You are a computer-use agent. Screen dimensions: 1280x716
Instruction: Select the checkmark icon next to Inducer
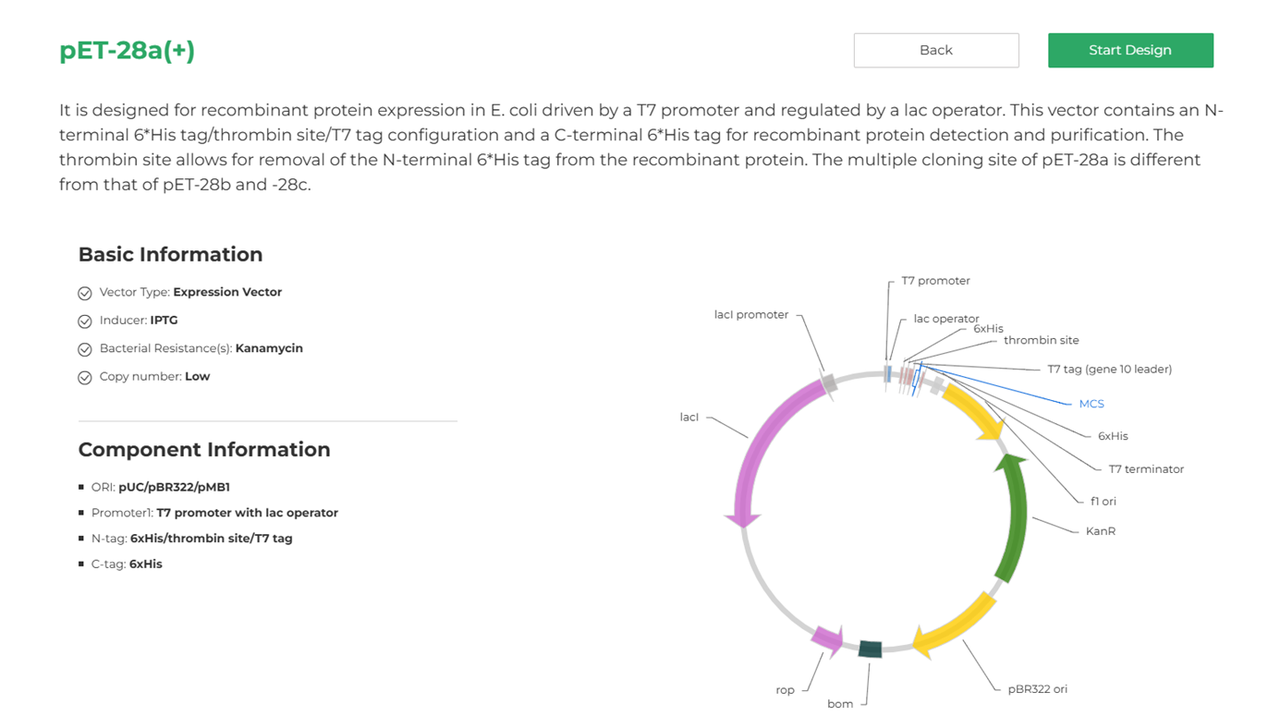(x=85, y=320)
